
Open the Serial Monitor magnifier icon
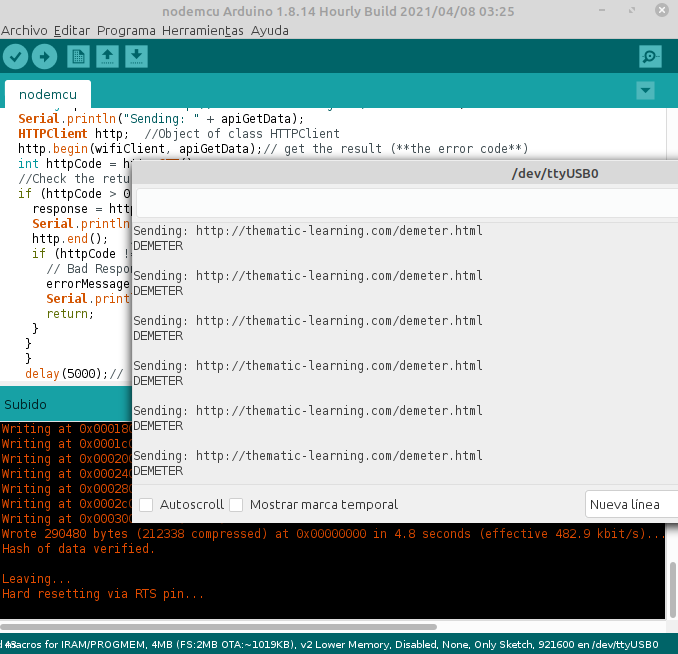[x=650, y=57]
